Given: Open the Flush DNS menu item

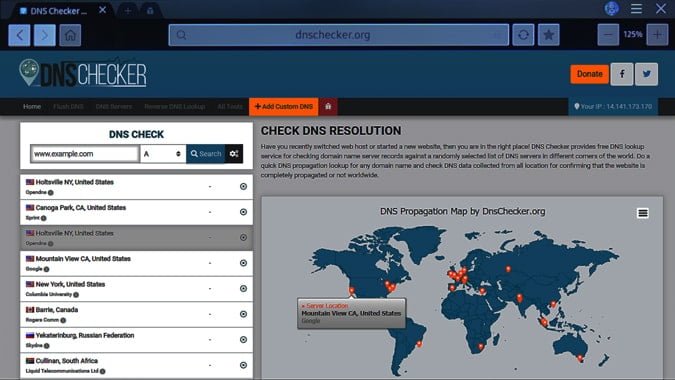Looking at the screenshot, I should pos(68,106).
